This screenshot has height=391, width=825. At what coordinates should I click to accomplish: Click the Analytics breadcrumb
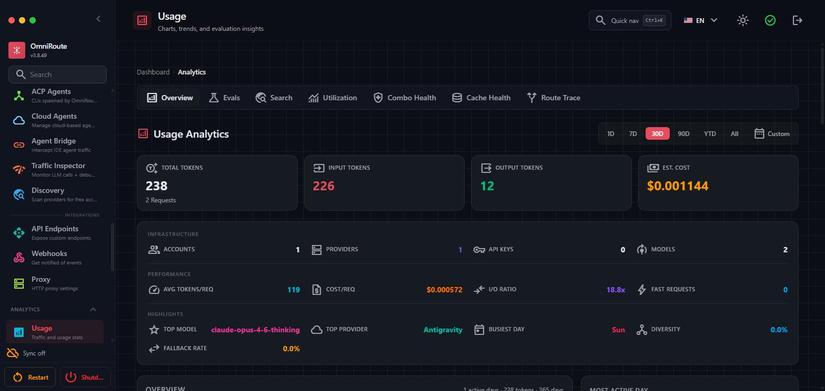tap(192, 72)
